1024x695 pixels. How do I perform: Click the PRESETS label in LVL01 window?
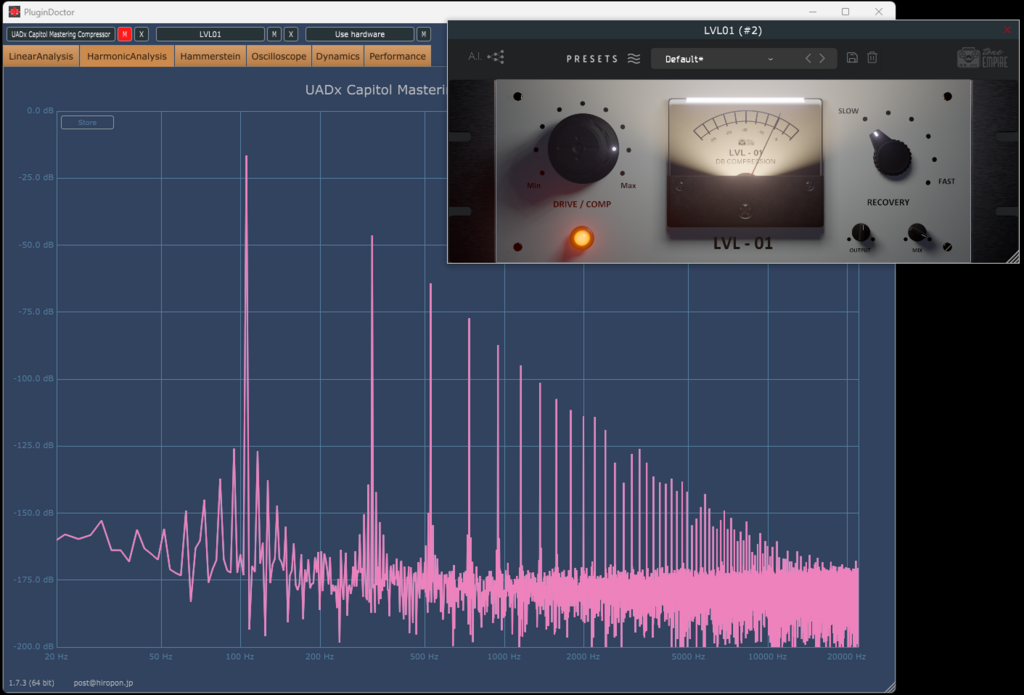click(592, 59)
